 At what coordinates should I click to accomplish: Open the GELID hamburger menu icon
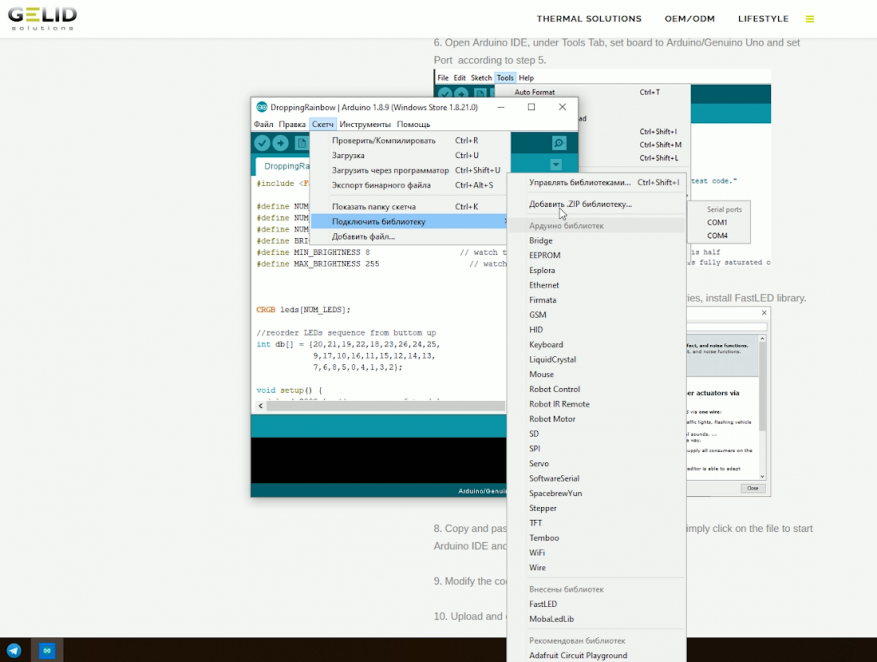coord(809,19)
